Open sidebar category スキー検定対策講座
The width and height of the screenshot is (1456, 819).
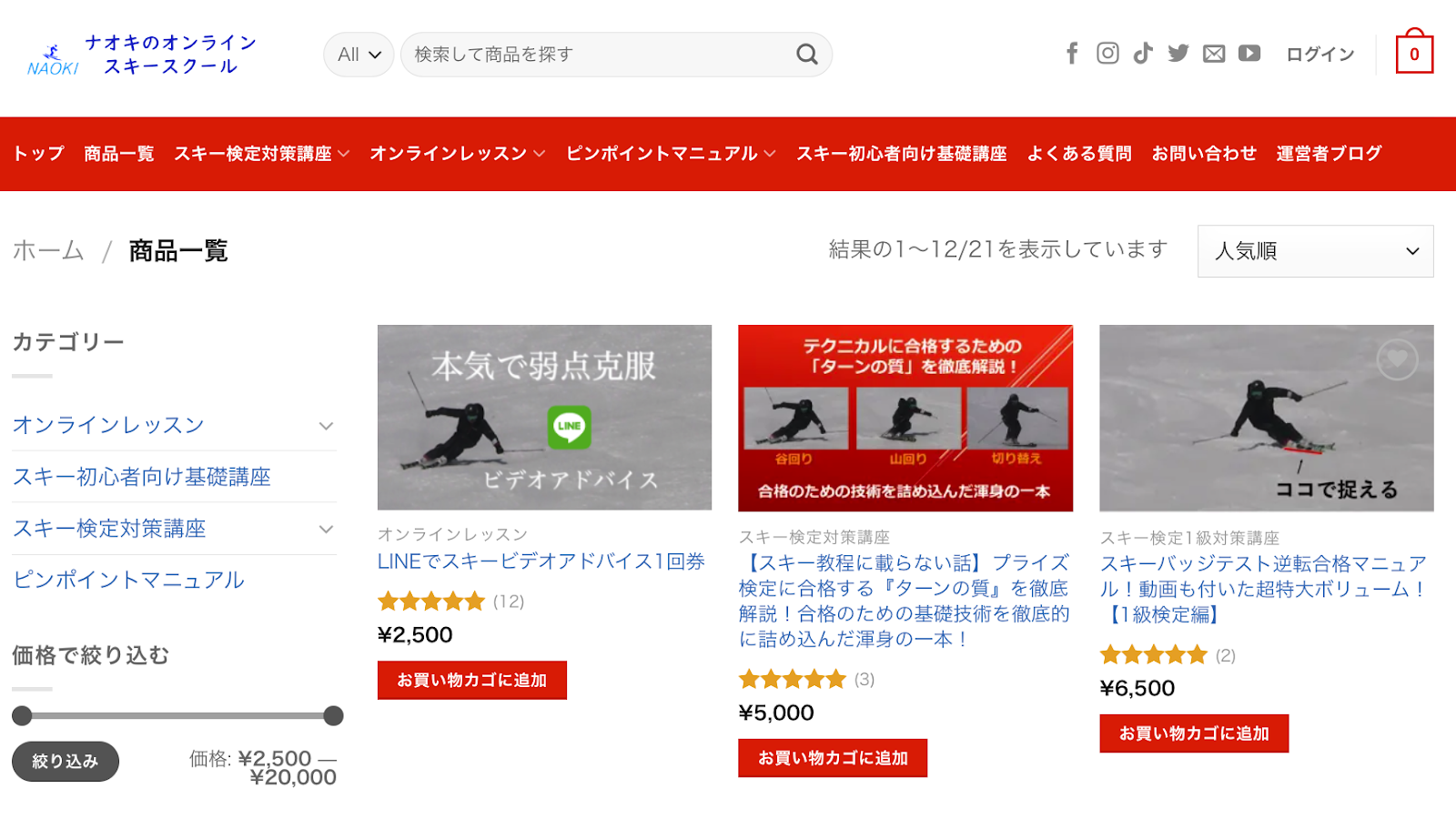point(109,529)
